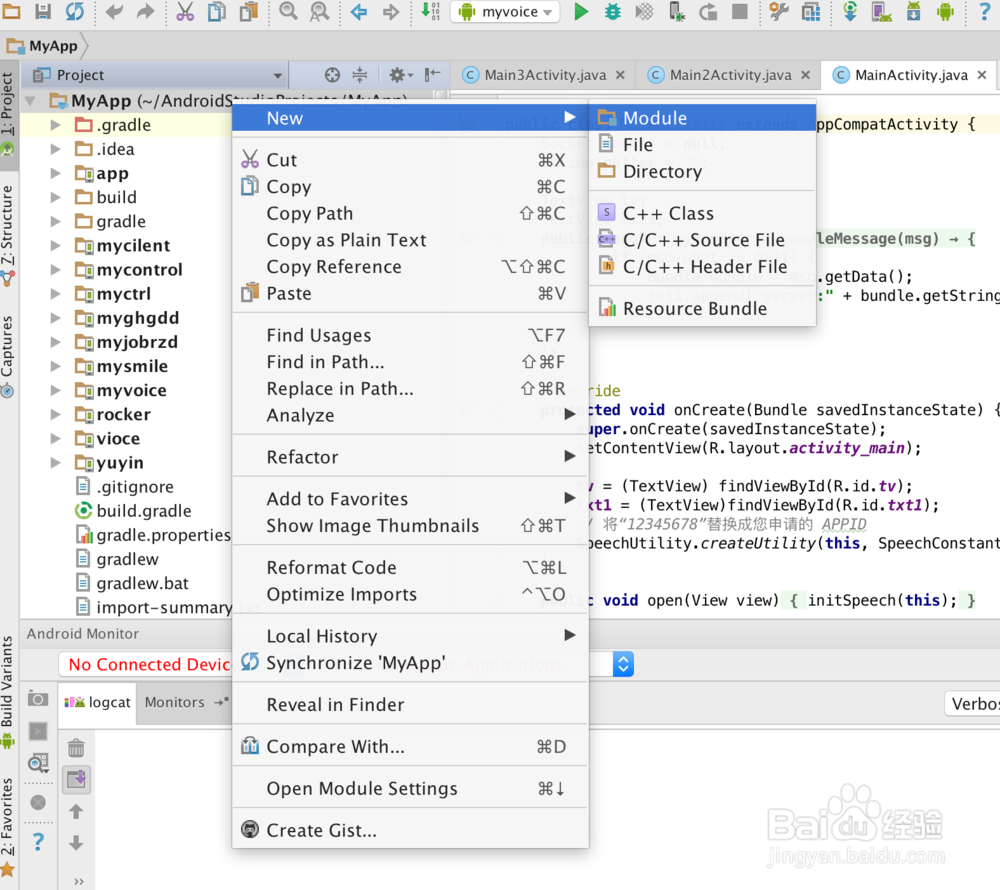
Task: Open the Refactor submenu
Action: click(409, 457)
